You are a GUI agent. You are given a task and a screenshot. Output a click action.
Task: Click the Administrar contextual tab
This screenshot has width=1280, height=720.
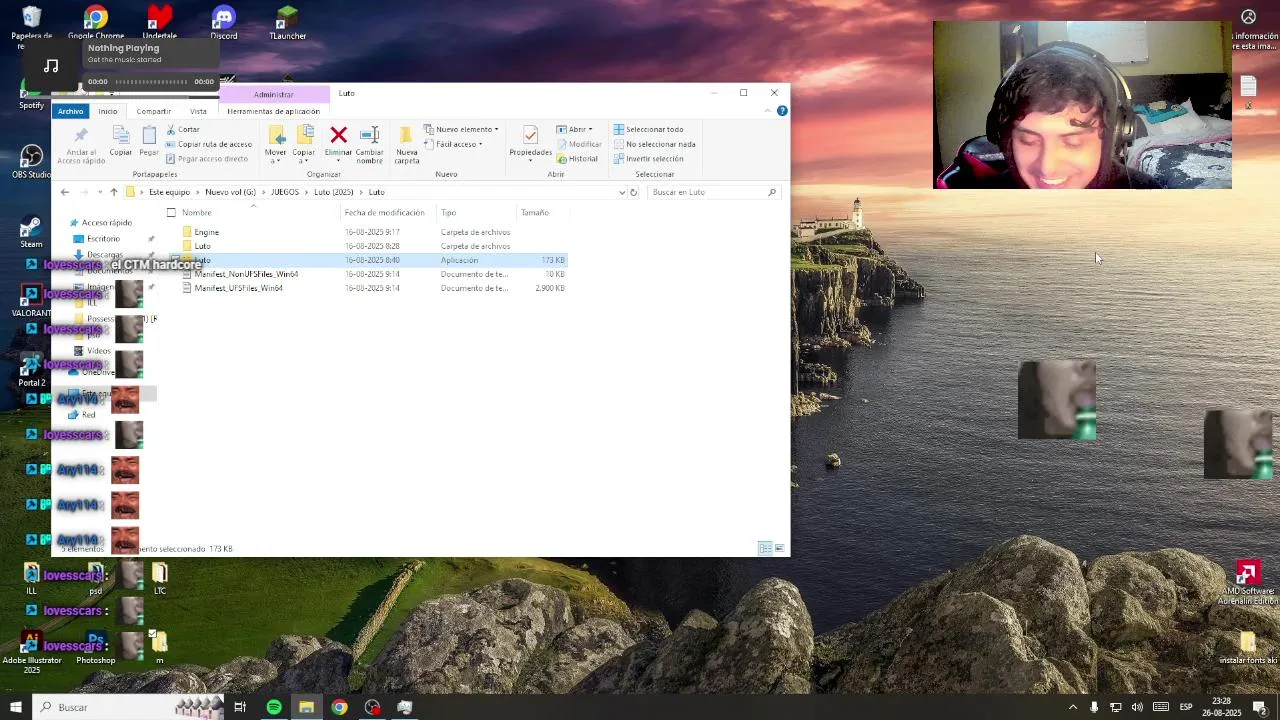pos(273,94)
